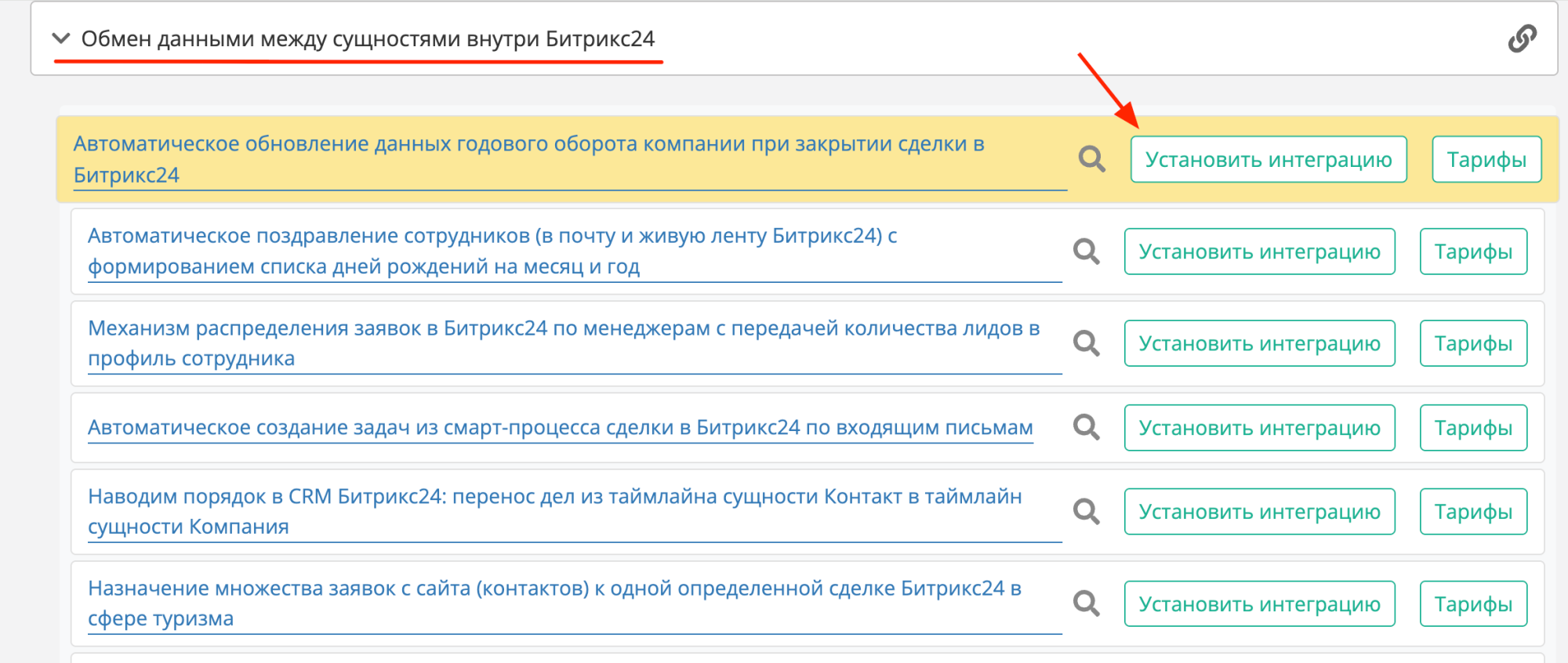This screenshot has height=663, width=1568.
Task: Open link about annual turnover auto-update
Action: [528, 144]
